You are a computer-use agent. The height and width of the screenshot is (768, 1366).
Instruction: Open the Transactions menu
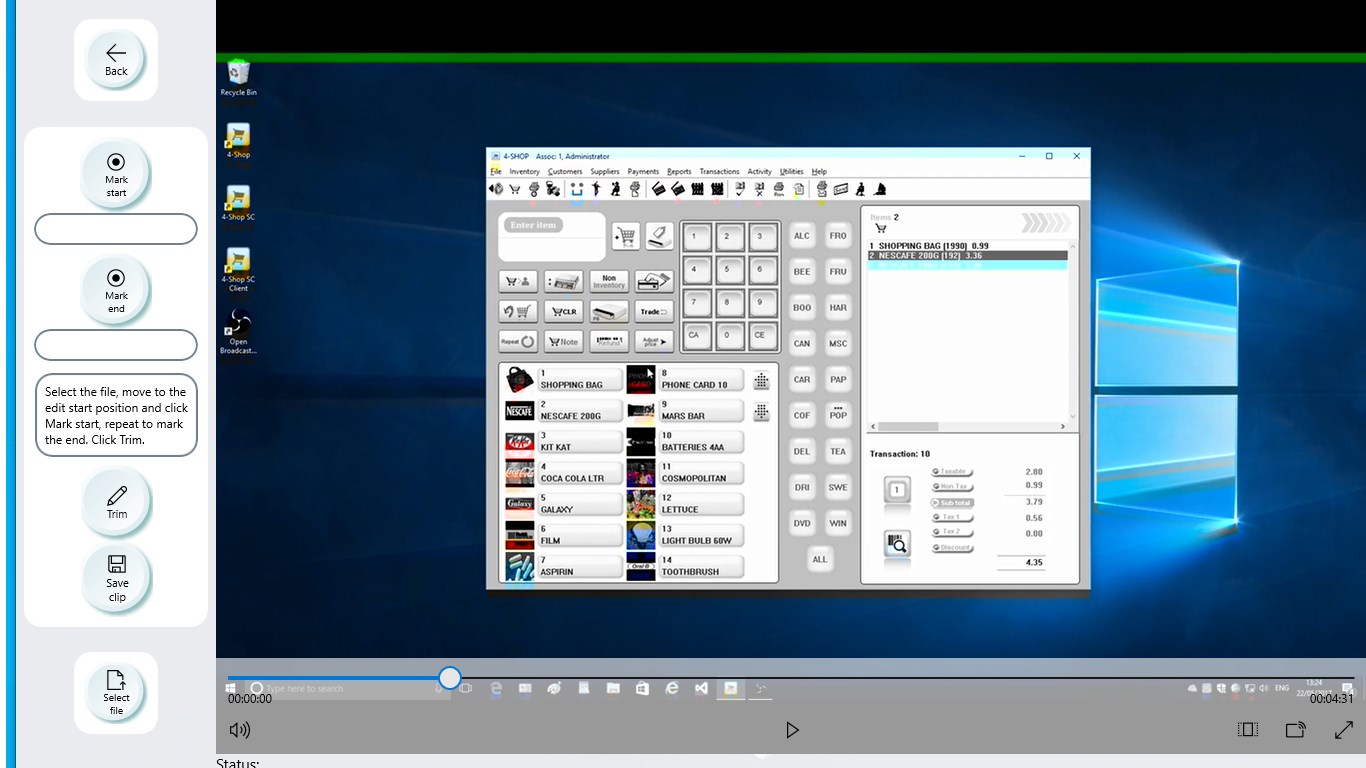[719, 172]
